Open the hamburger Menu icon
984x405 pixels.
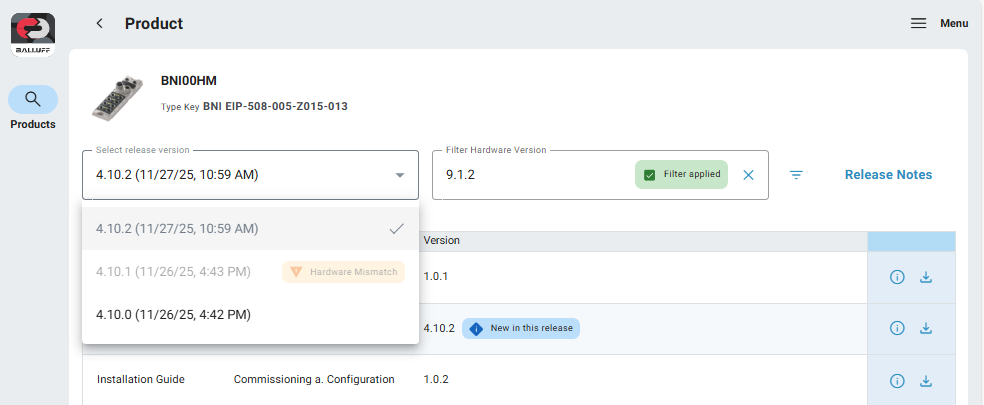pyautogui.click(x=919, y=23)
